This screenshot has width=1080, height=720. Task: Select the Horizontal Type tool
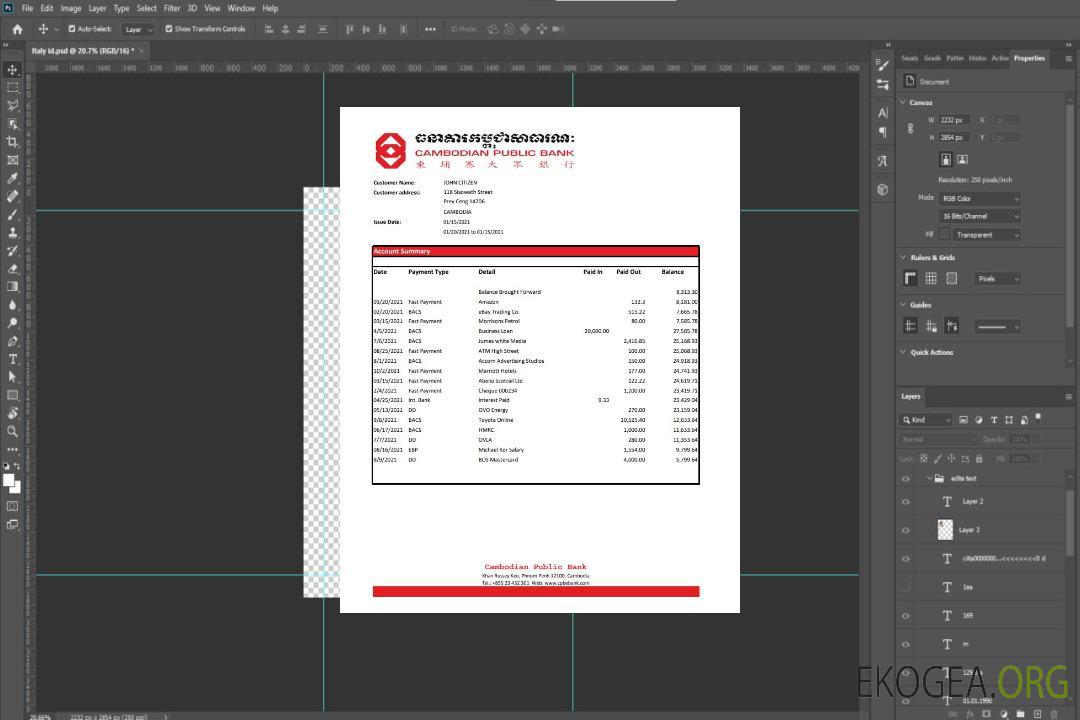click(x=12, y=359)
